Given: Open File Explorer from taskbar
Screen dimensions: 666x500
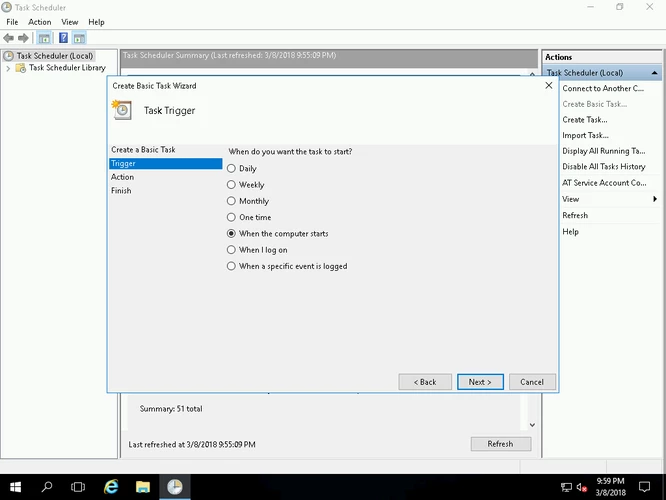Looking at the screenshot, I should coord(143,487).
